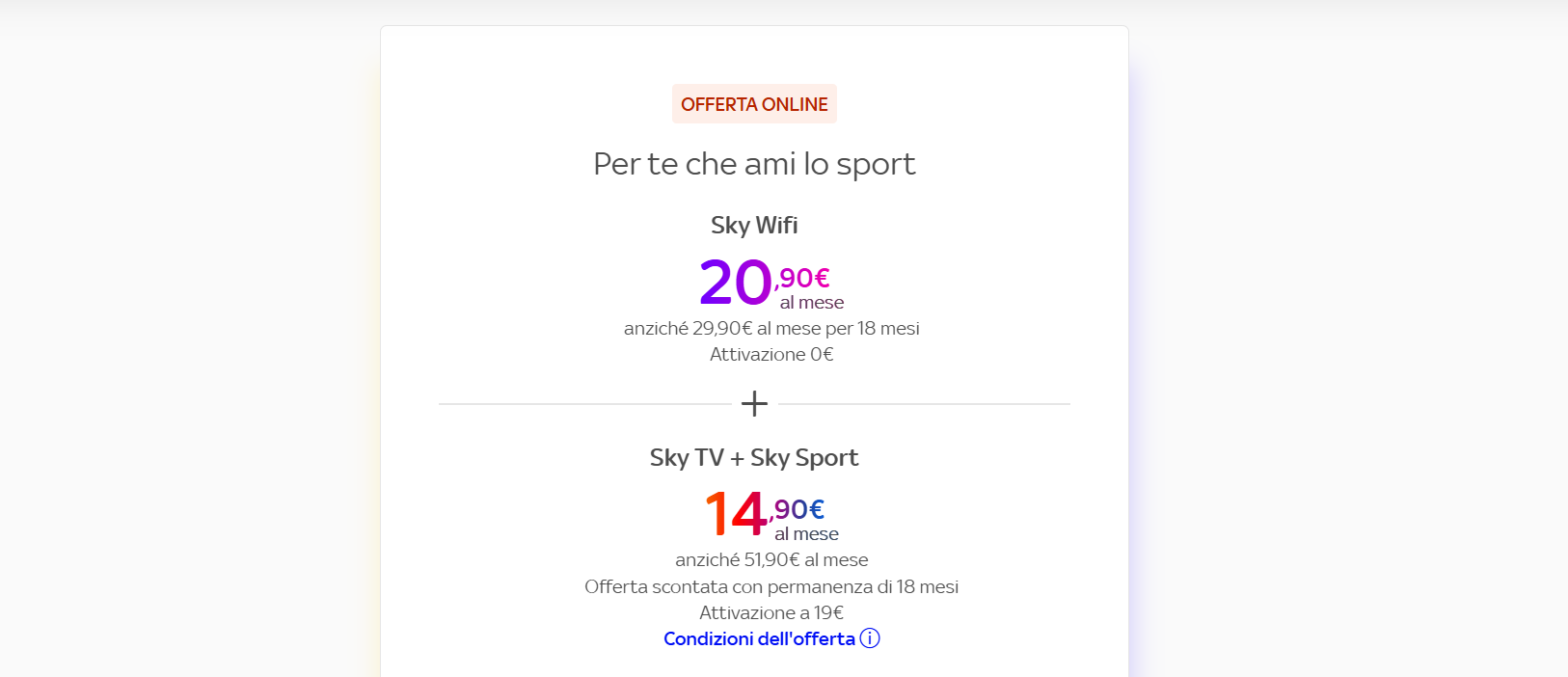Click the 'anziché 51,90€ al mese' text
1568x677 pixels.
771,559
